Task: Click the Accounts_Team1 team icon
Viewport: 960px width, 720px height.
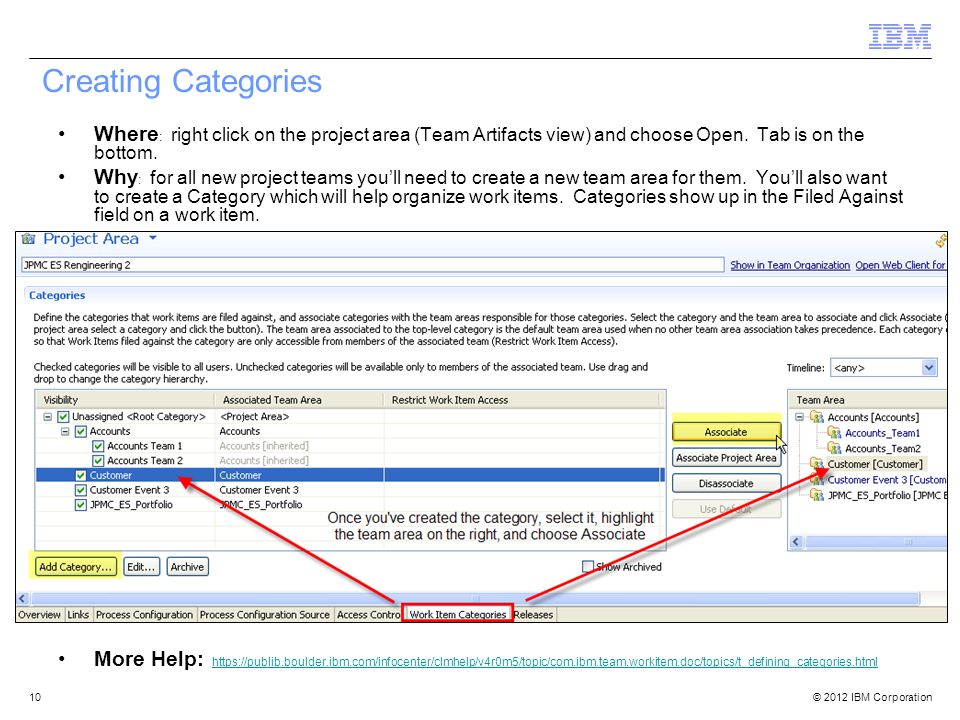Action: 834,433
